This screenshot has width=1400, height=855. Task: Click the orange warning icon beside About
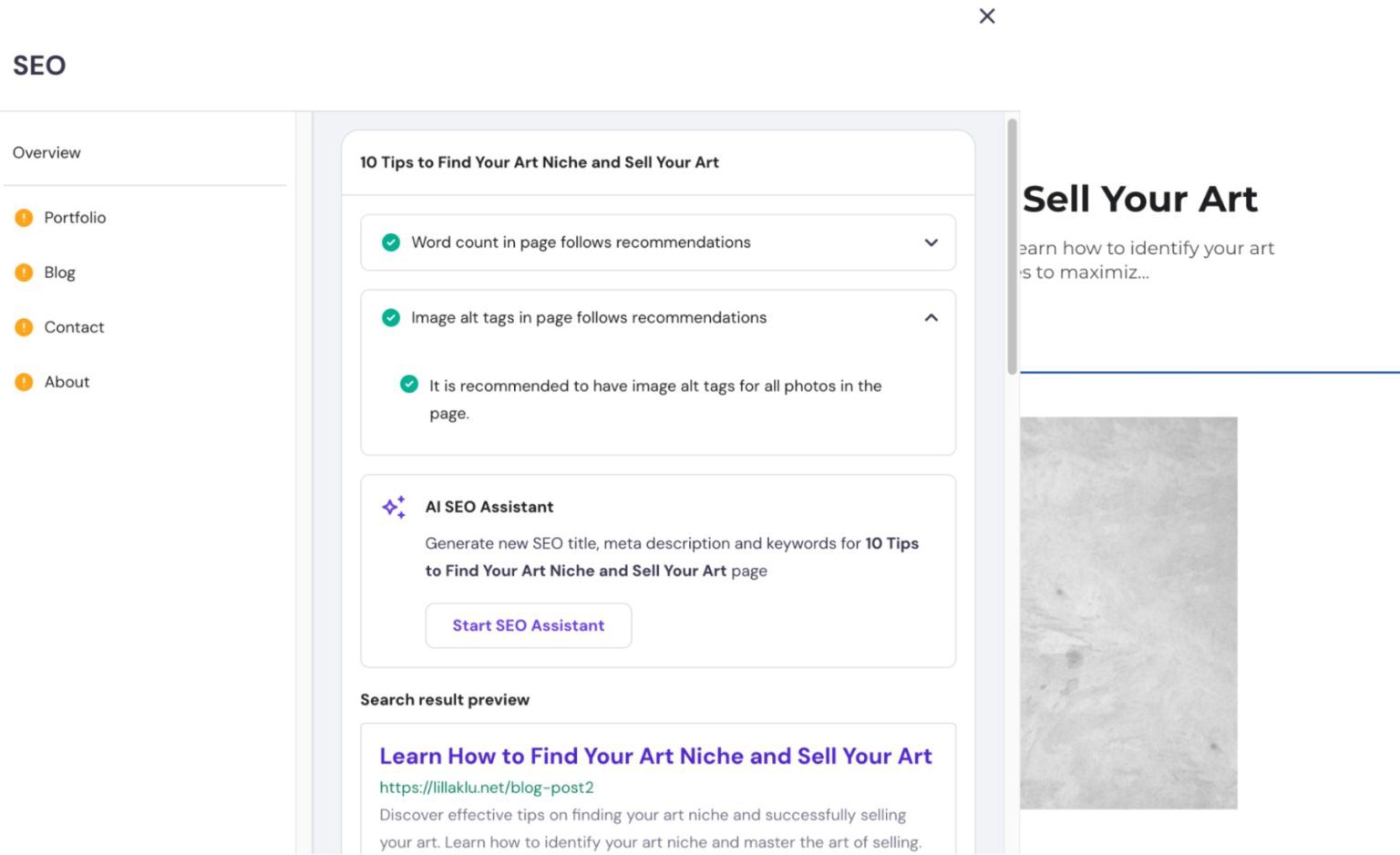[x=24, y=382]
